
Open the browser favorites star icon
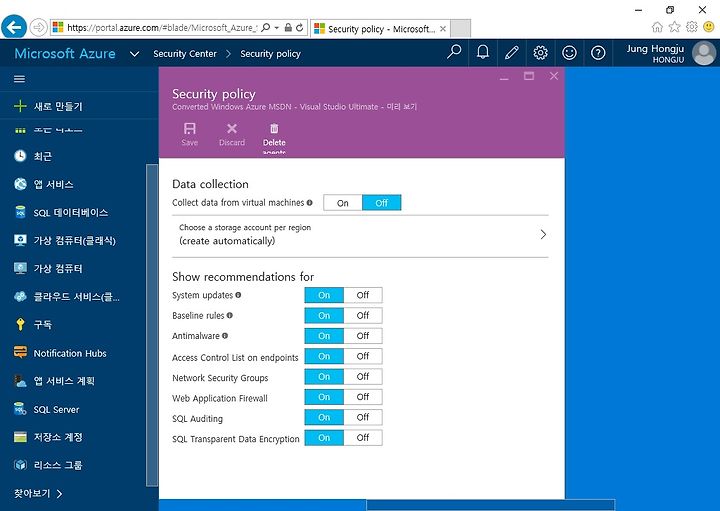pyautogui.click(x=674, y=27)
